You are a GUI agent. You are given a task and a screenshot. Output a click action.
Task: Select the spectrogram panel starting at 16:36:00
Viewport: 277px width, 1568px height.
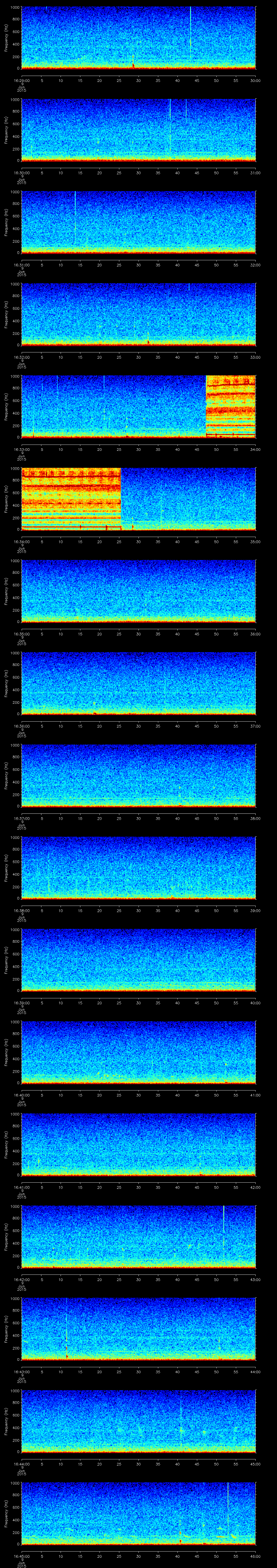(138, 683)
